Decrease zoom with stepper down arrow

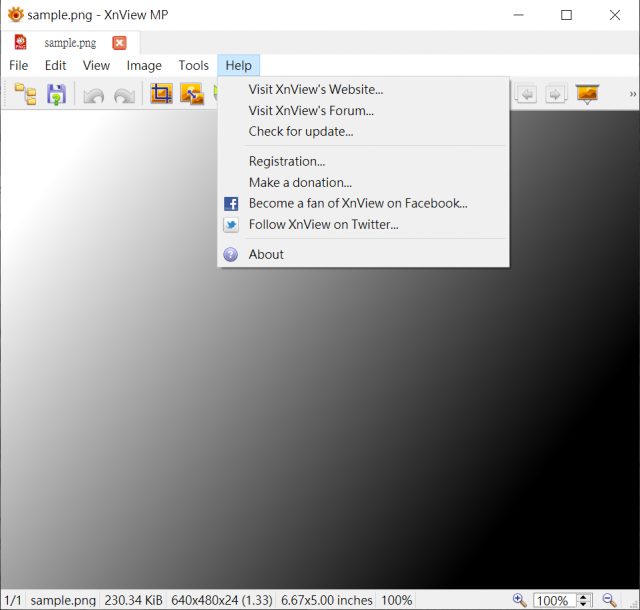[x=584, y=603]
